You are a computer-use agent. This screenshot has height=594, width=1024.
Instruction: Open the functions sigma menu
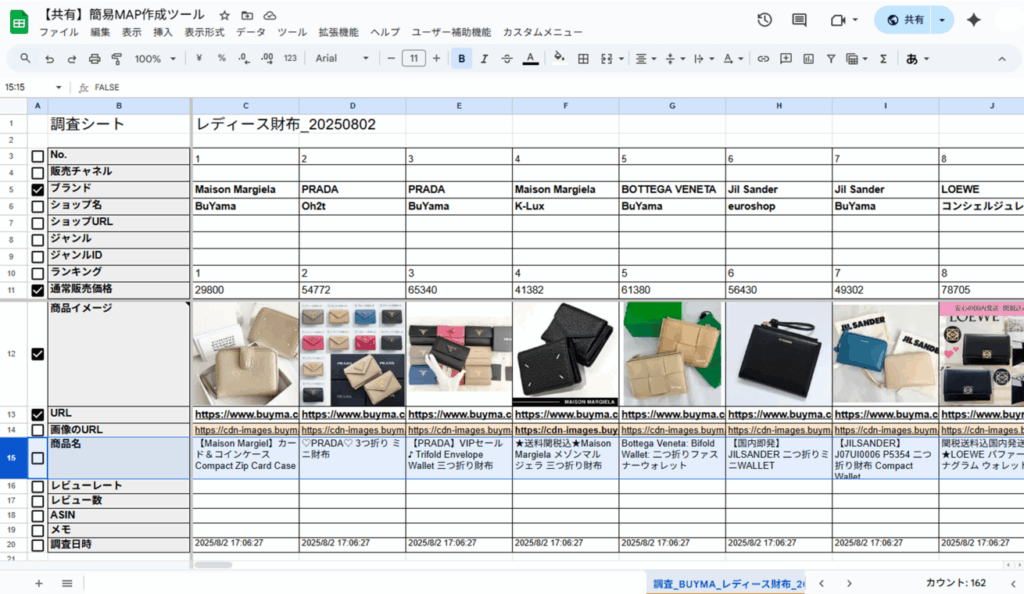pyautogui.click(x=883, y=59)
